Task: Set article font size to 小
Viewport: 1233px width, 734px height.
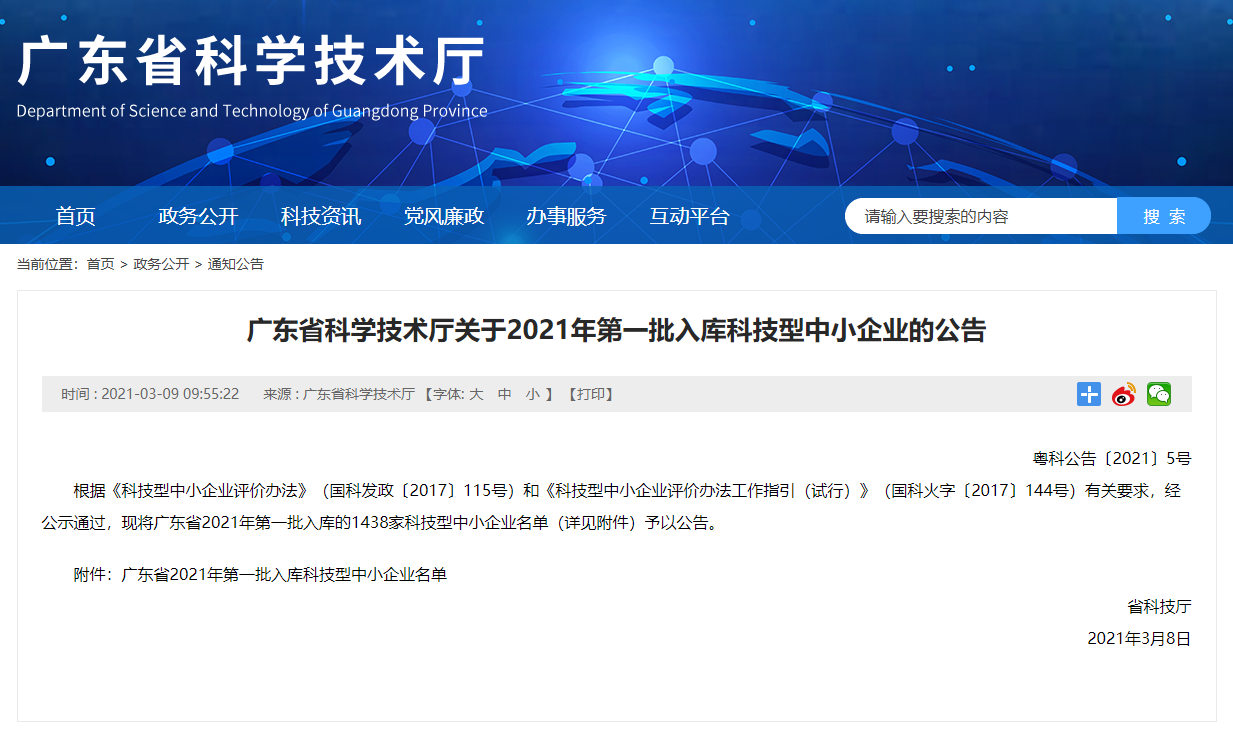Action: [531, 394]
